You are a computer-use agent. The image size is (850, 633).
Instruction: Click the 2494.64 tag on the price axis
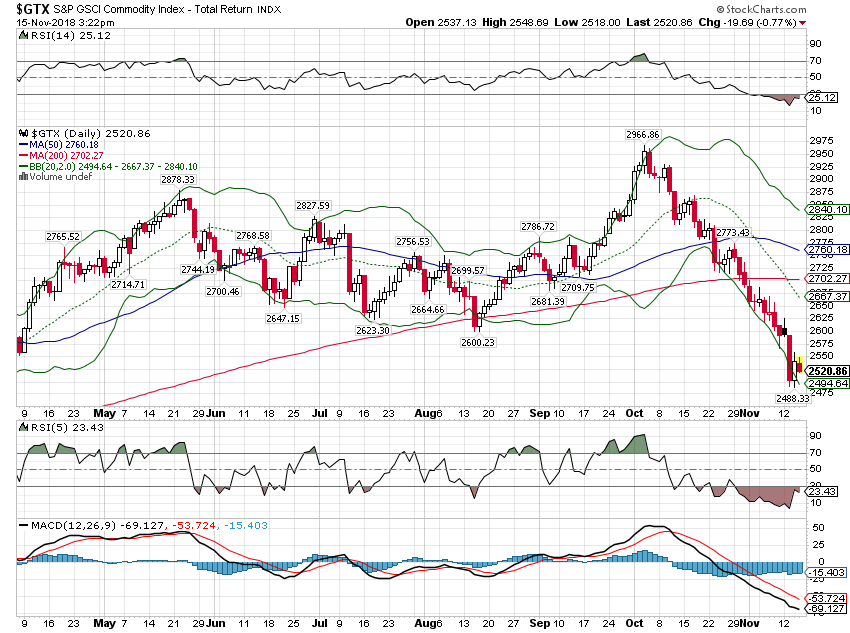[x=828, y=384]
